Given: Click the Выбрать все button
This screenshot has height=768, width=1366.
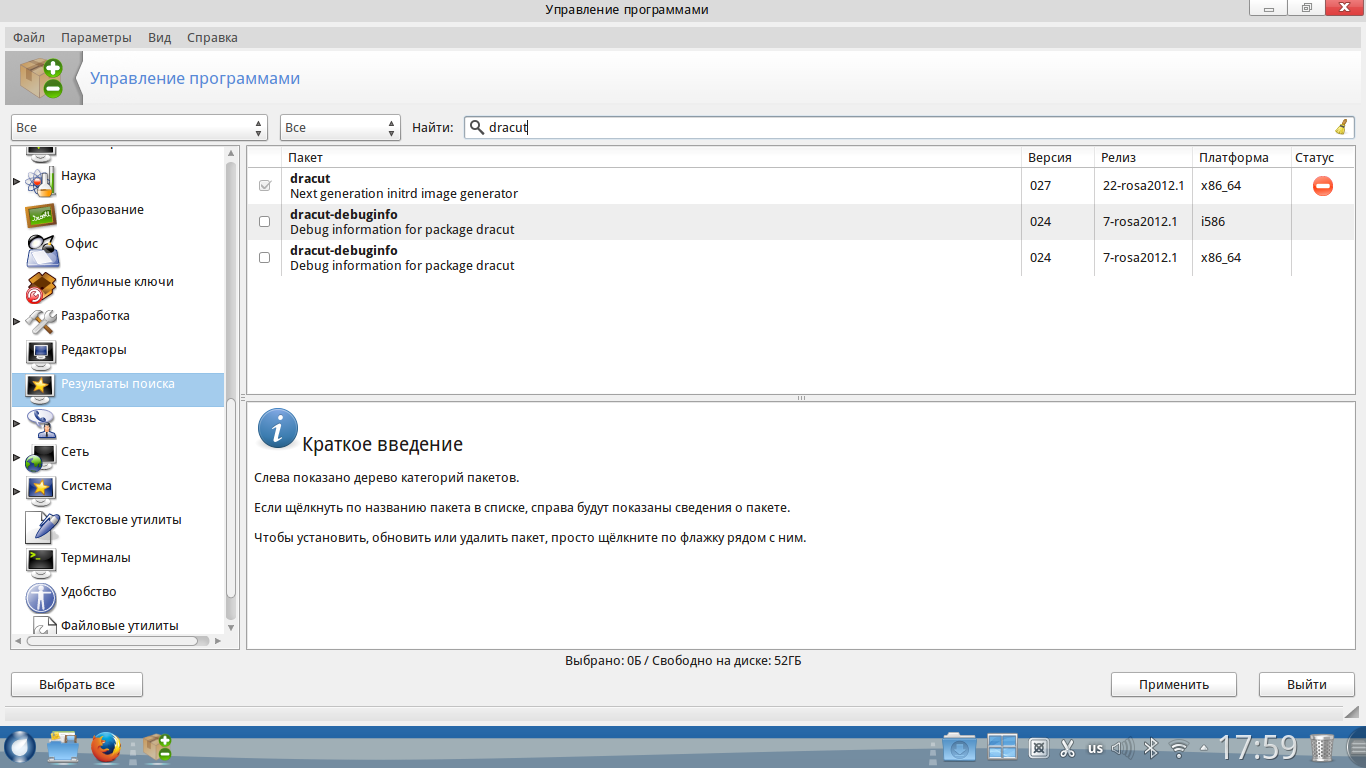Looking at the screenshot, I should point(77,685).
